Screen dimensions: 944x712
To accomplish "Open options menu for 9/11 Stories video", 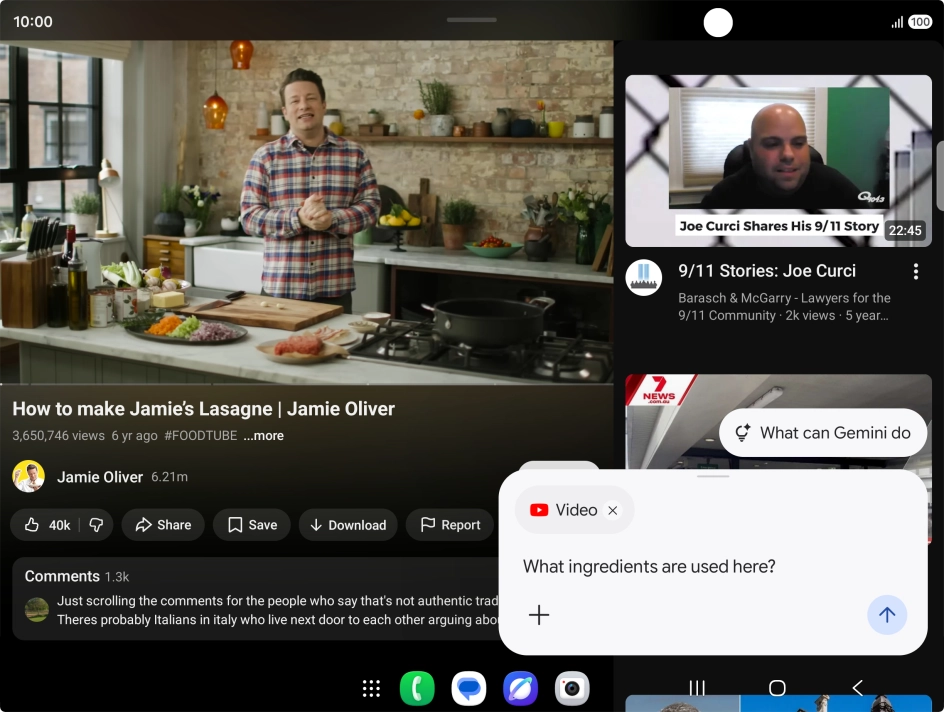I will (916, 271).
